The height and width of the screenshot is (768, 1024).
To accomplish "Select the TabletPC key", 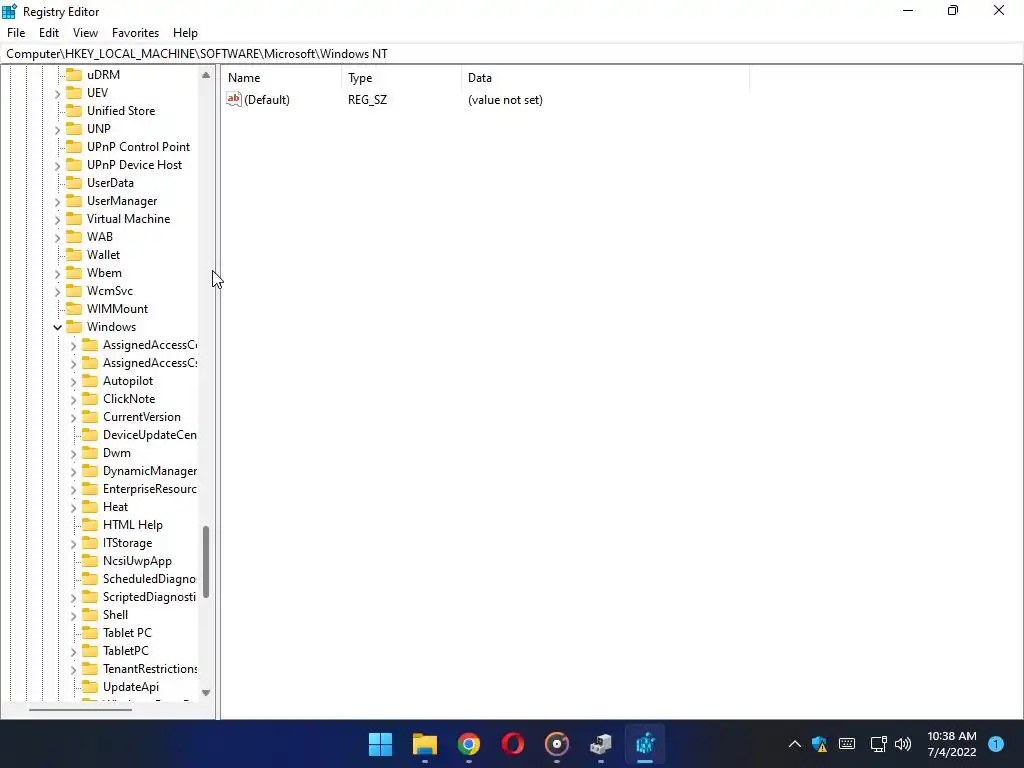I will click(125, 650).
